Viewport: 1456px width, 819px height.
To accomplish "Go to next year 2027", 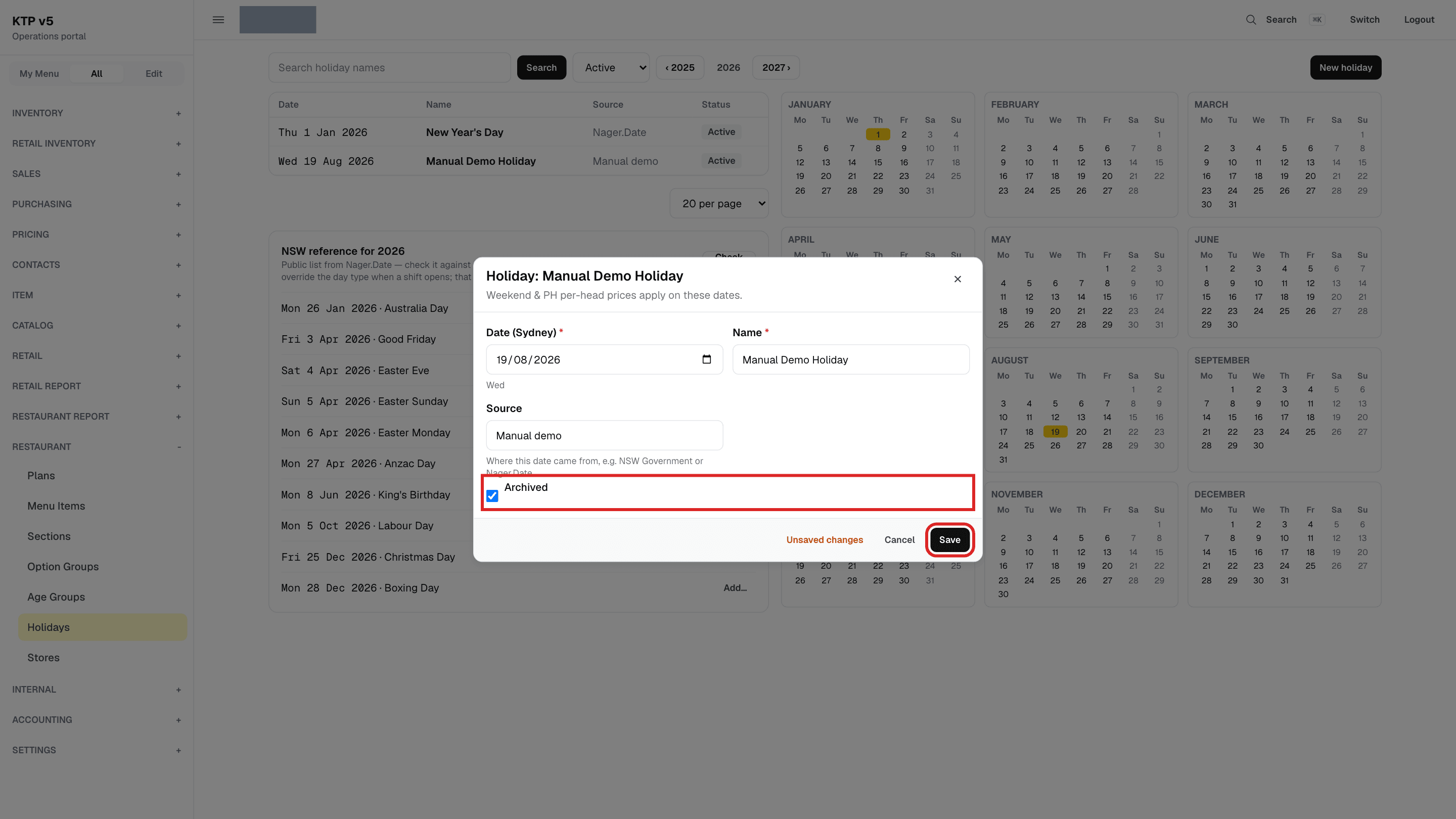I will click(x=776, y=68).
